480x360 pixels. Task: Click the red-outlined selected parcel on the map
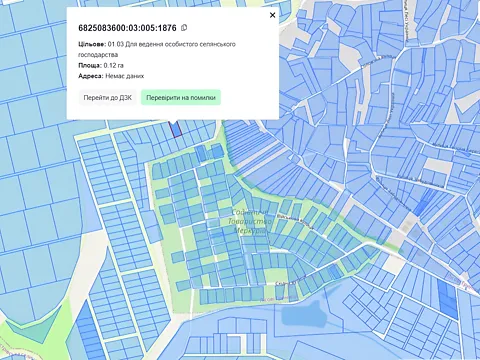175,129
